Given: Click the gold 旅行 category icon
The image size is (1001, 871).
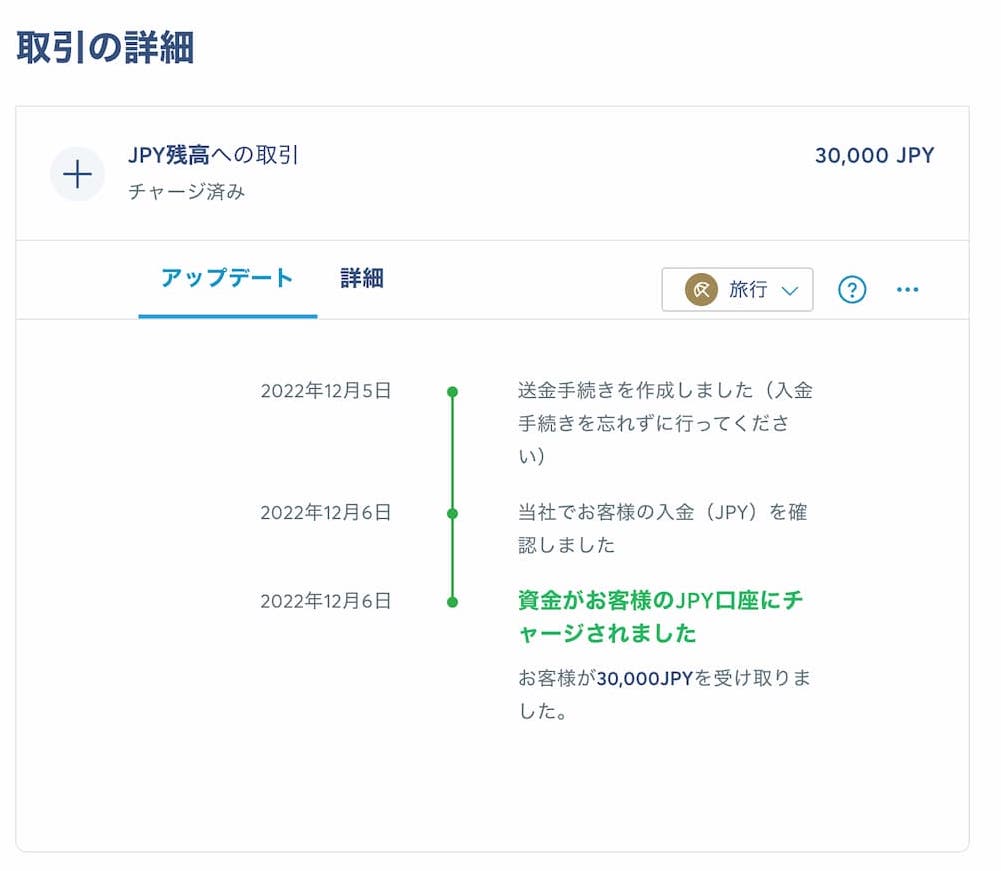Looking at the screenshot, I should tap(701, 290).
